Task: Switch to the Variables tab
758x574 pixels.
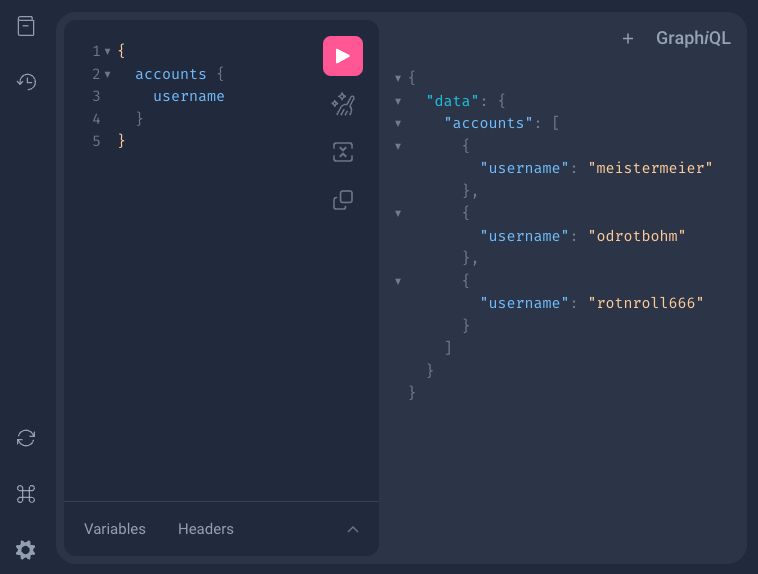Action: pyautogui.click(x=115, y=529)
